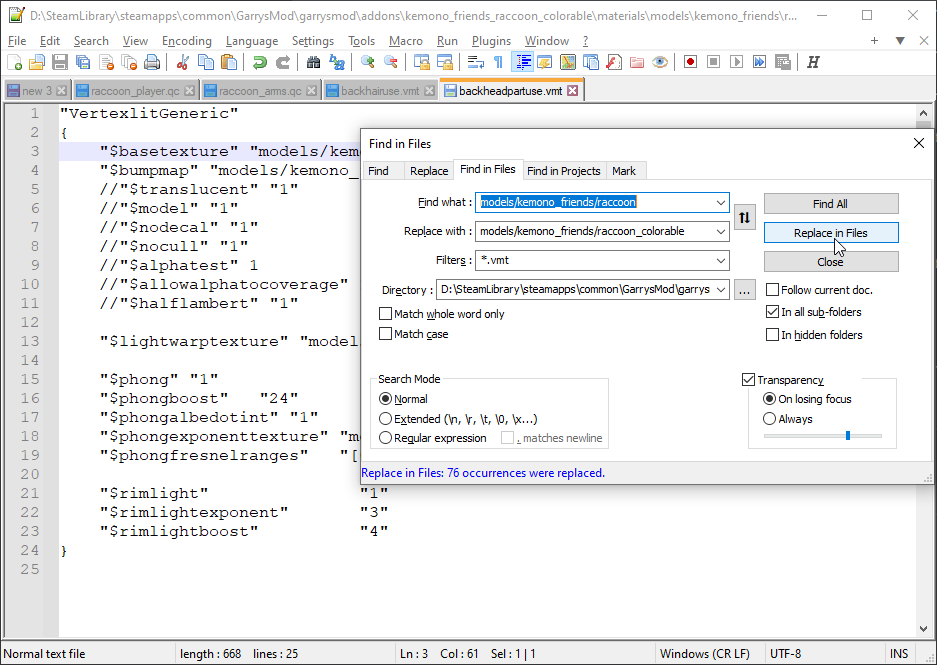Adjust the transparency slider handle
The image size is (937, 665).
(847, 436)
